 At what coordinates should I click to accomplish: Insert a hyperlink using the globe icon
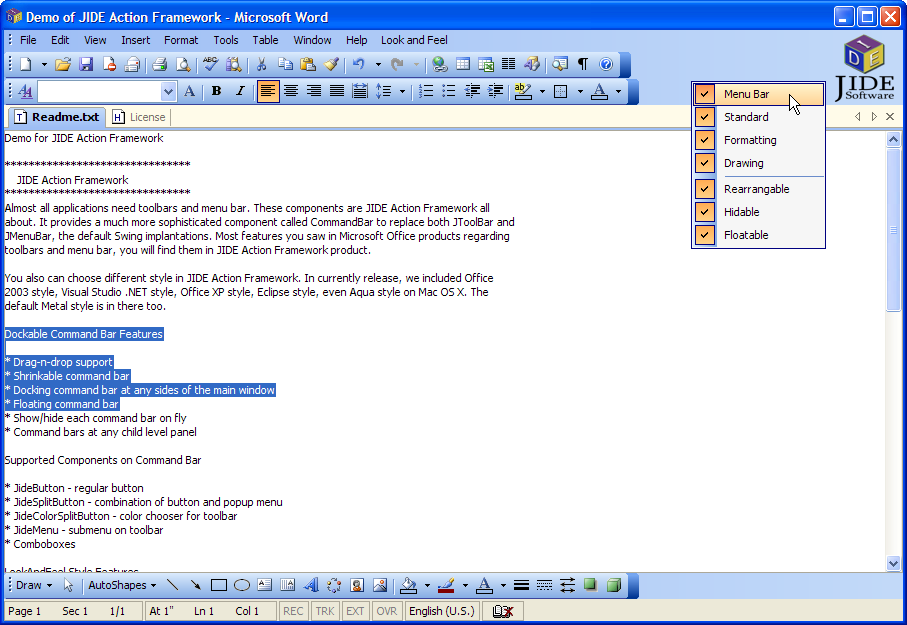(x=440, y=64)
